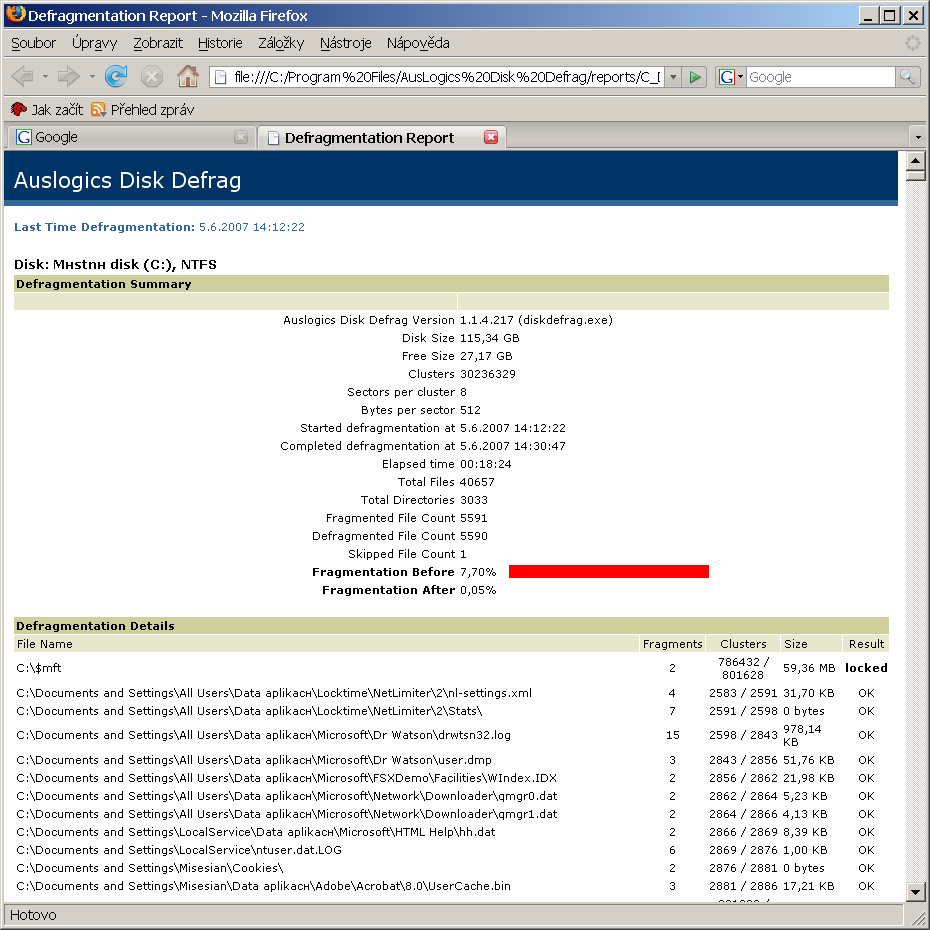Close the Defragmentation Report tab
This screenshot has width=930, height=930.
(491, 137)
